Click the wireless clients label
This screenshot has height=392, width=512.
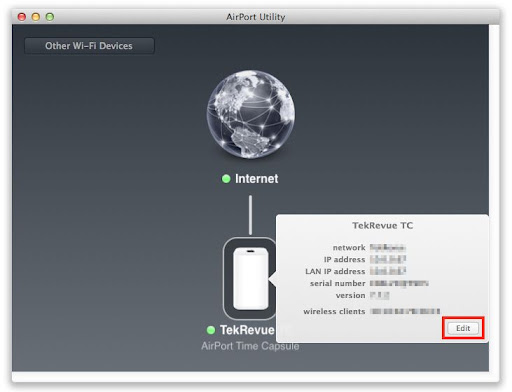[x=334, y=311]
